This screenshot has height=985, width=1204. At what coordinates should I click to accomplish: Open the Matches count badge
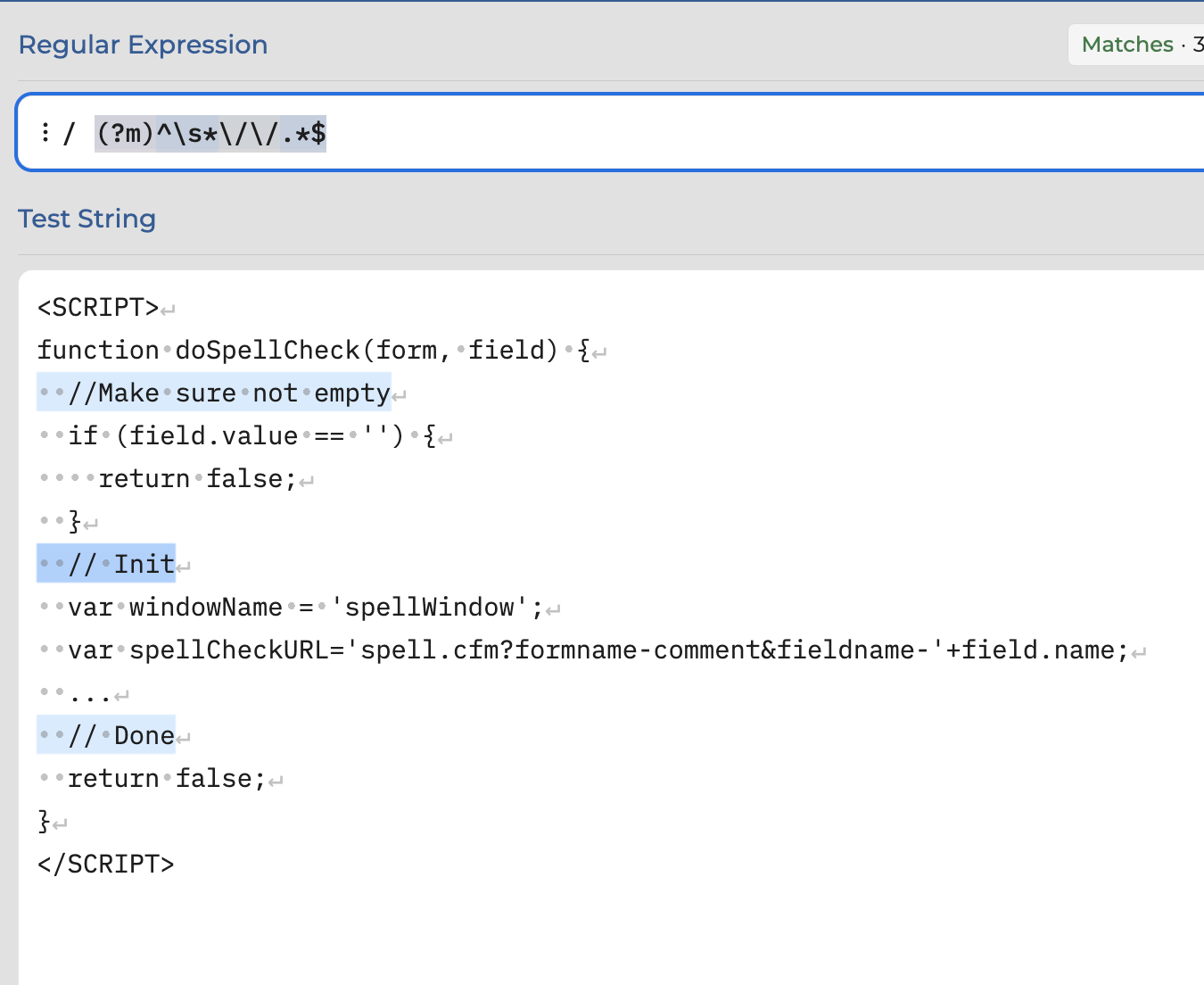tap(1137, 45)
